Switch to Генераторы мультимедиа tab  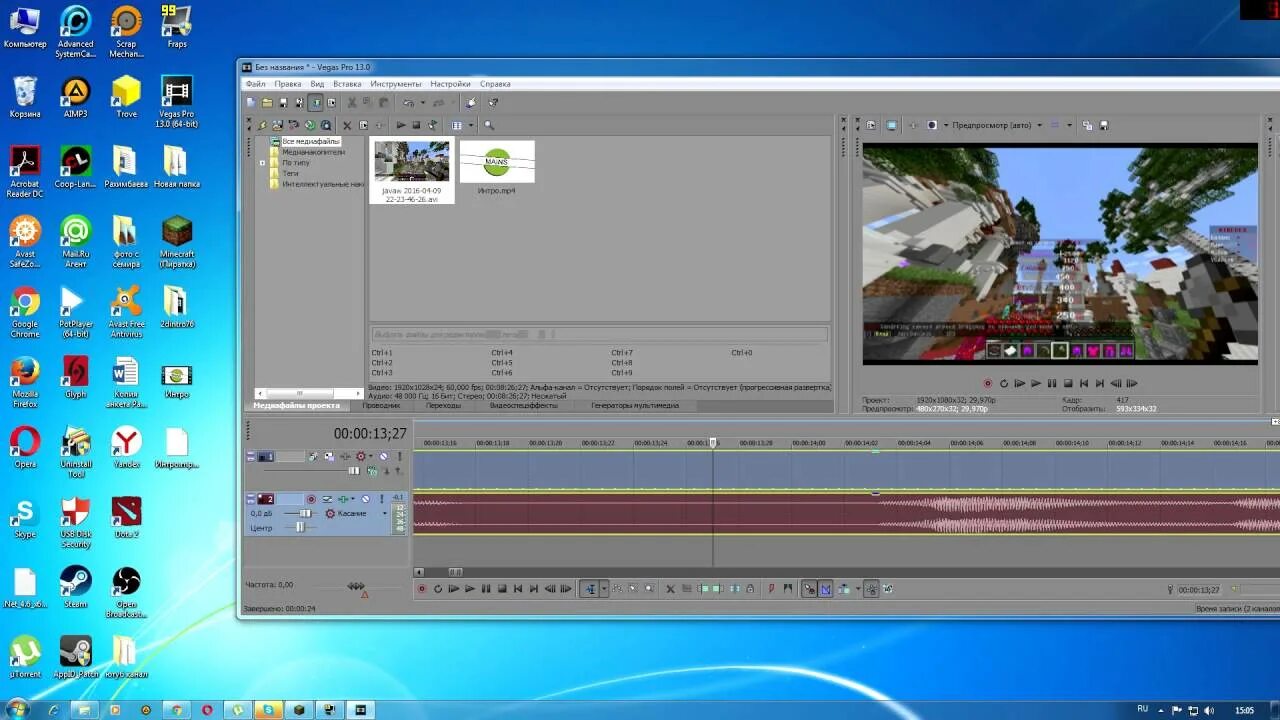point(635,406)
